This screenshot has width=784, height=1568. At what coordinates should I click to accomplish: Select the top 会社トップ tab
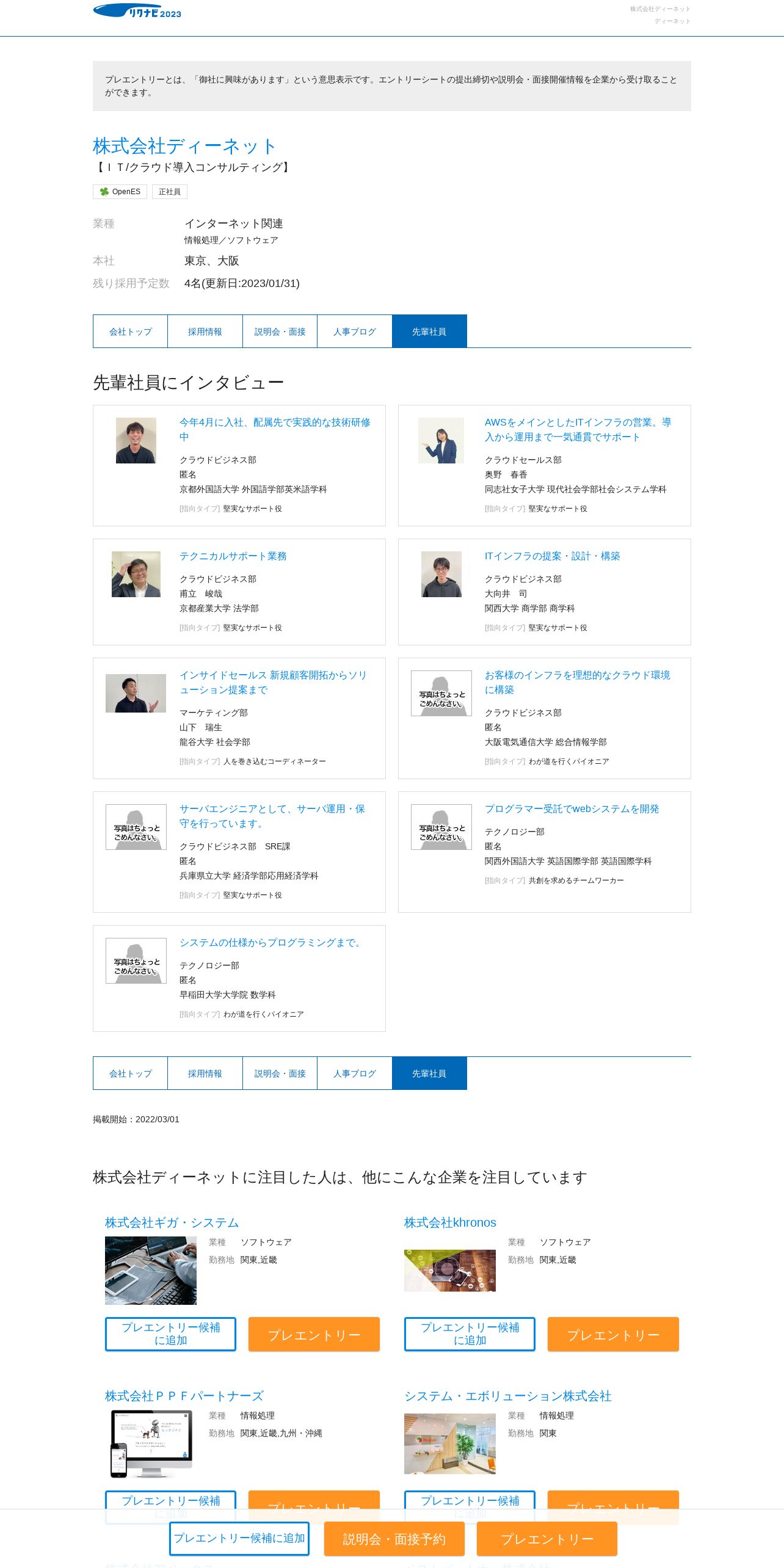coord(130,332)
